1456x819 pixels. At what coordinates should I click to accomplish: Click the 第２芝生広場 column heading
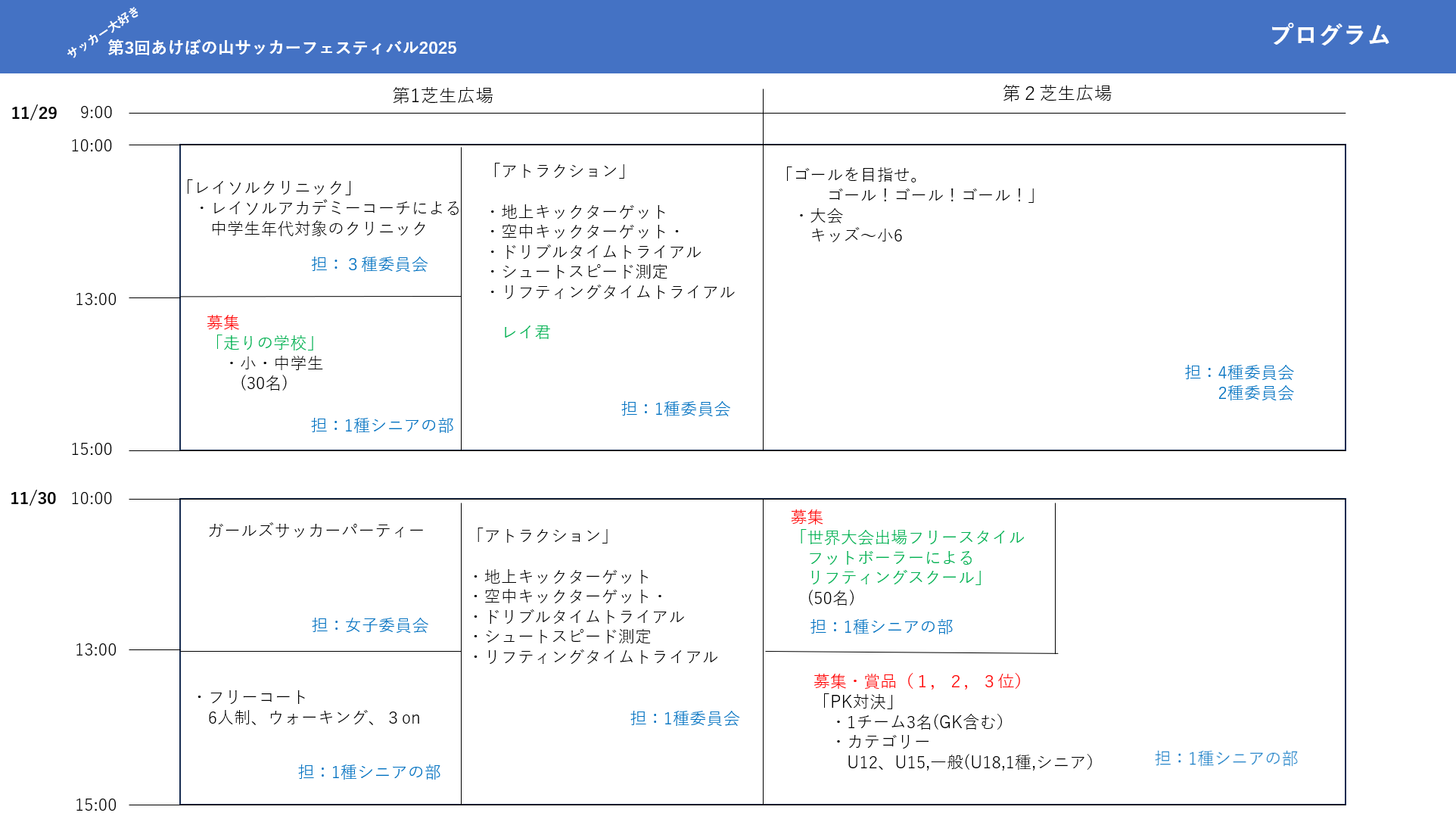pyautogui.click(x=1056, y=93)
